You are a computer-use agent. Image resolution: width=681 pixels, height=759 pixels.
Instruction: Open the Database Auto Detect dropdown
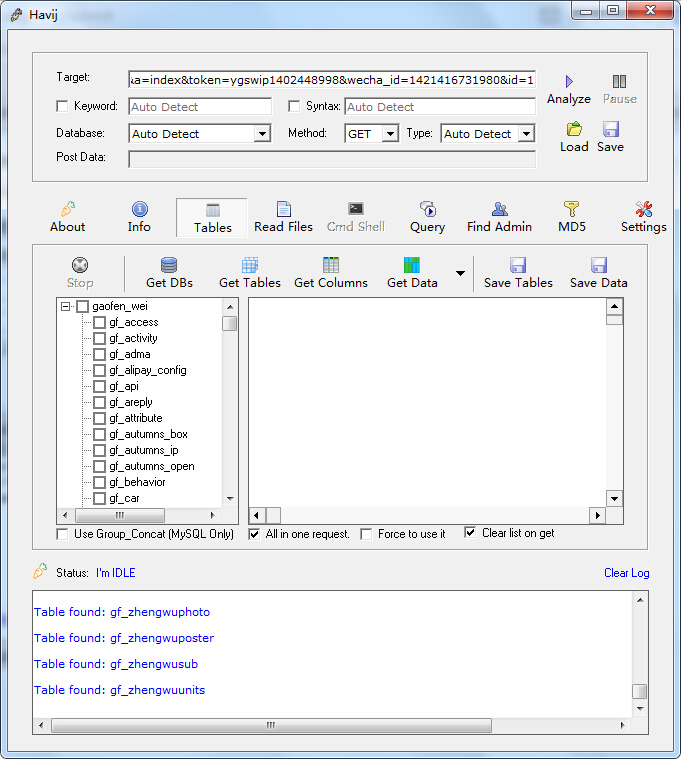[262, 134]
